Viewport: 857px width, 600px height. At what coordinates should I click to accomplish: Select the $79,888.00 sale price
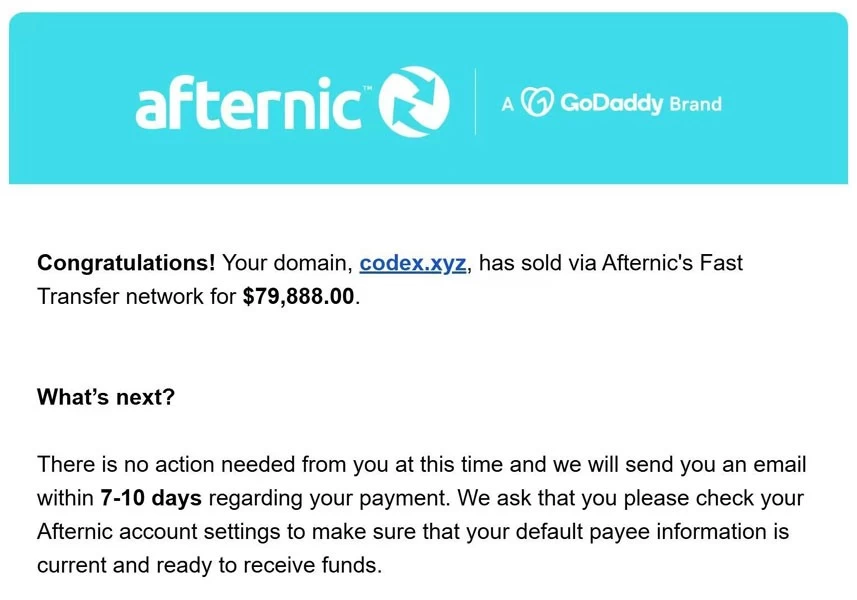(x=298, y=296)
